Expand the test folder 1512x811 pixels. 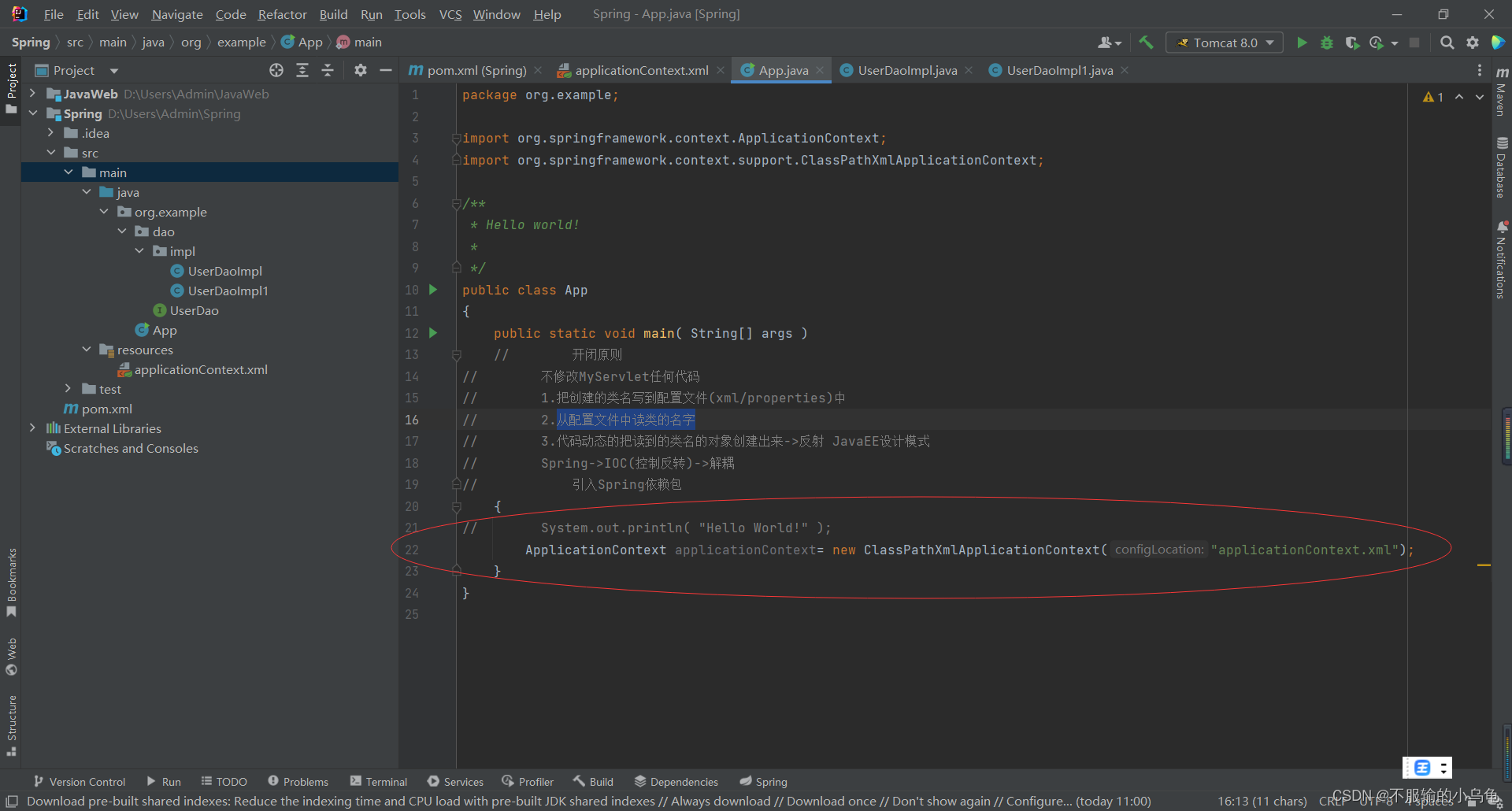tap(69, 389)
